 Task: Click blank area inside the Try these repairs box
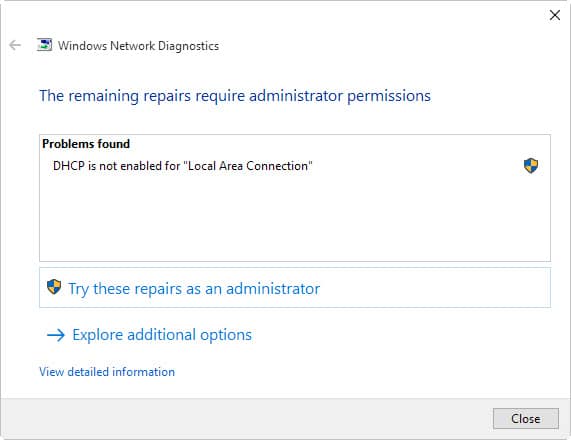point(437,288)
